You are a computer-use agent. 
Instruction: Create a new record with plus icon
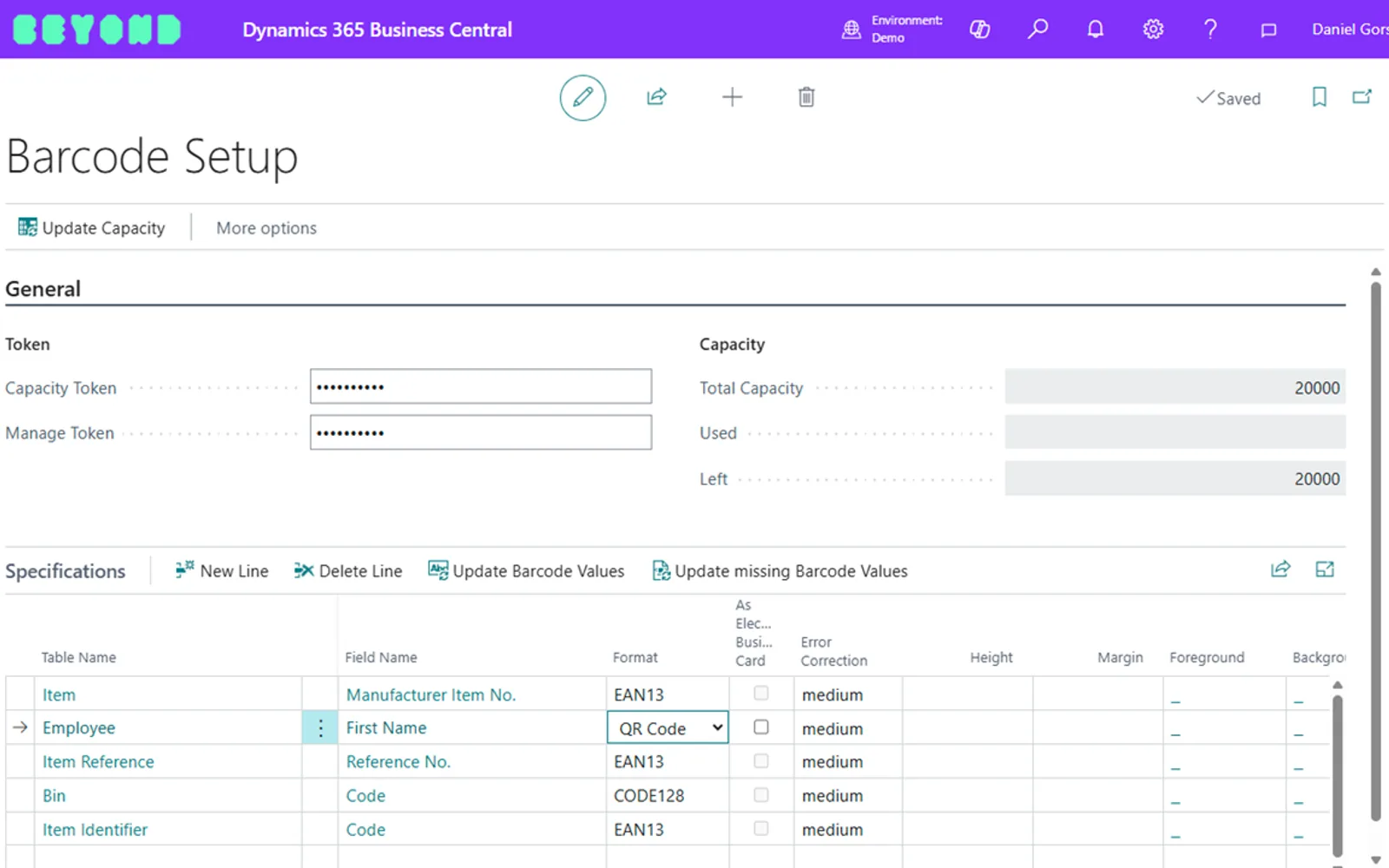click(732, 97)
